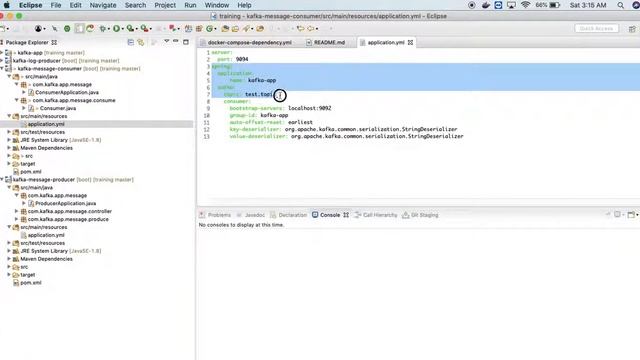Open the Declaration tab
Image resolution: width=640 pixels, height=360 pixels.
288,215
